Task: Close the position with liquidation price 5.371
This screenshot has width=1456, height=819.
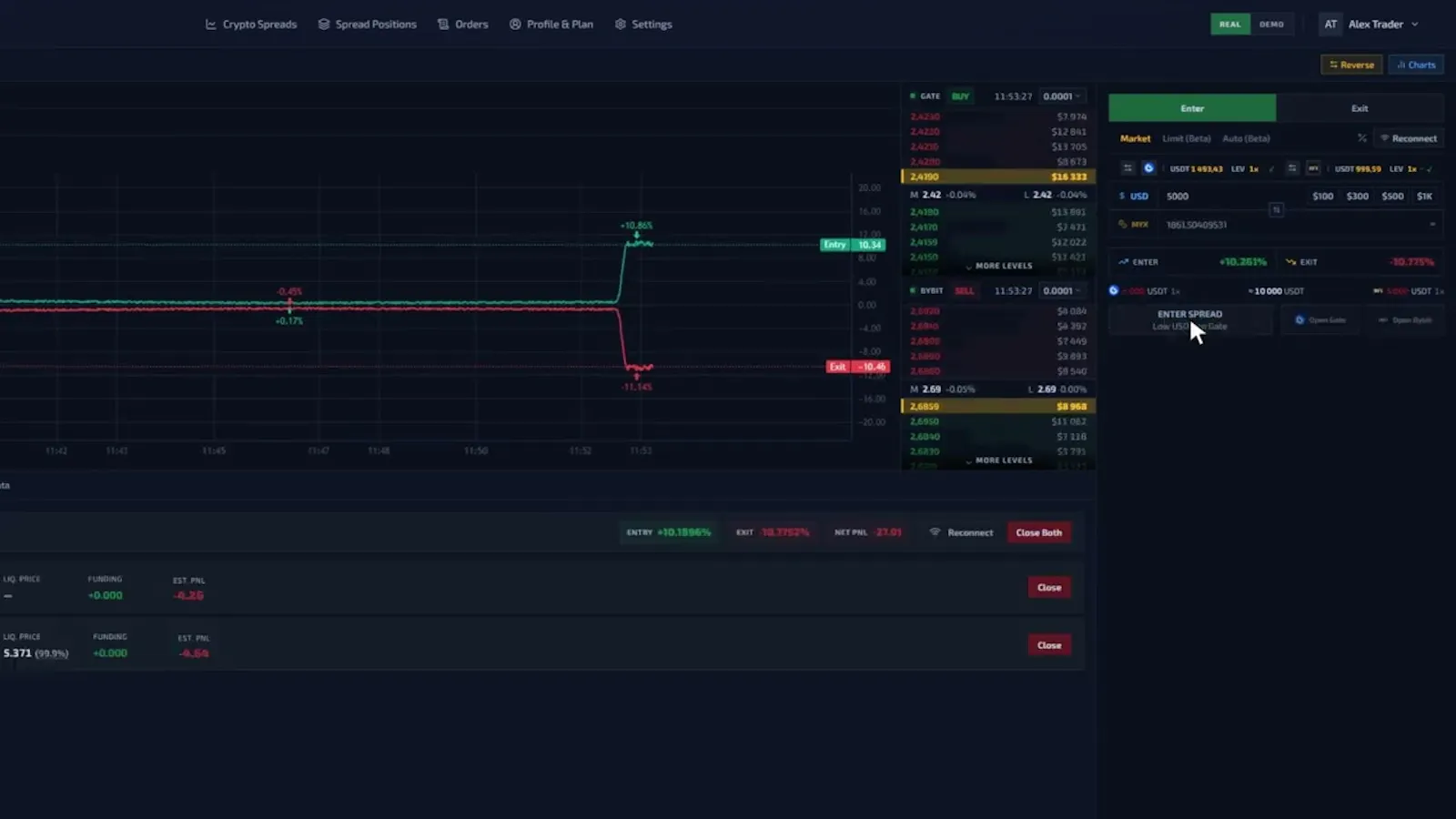Action: coord(1049,645)
